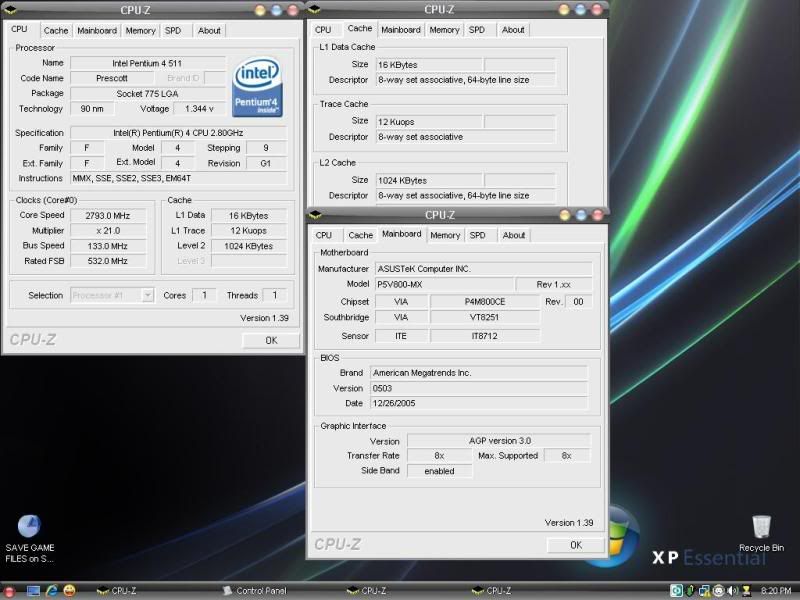Screen dimensions: 800x600
Task: Click the BIOS Version field showing 0503
Action: point(478,388)
